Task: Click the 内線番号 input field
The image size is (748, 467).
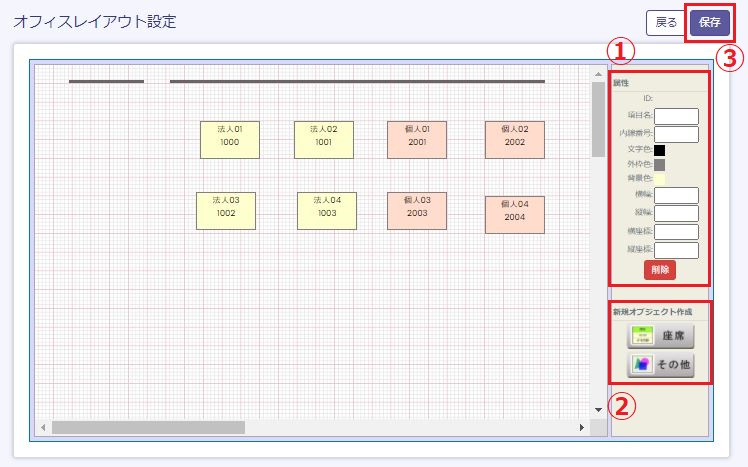Action: [676, 134]
